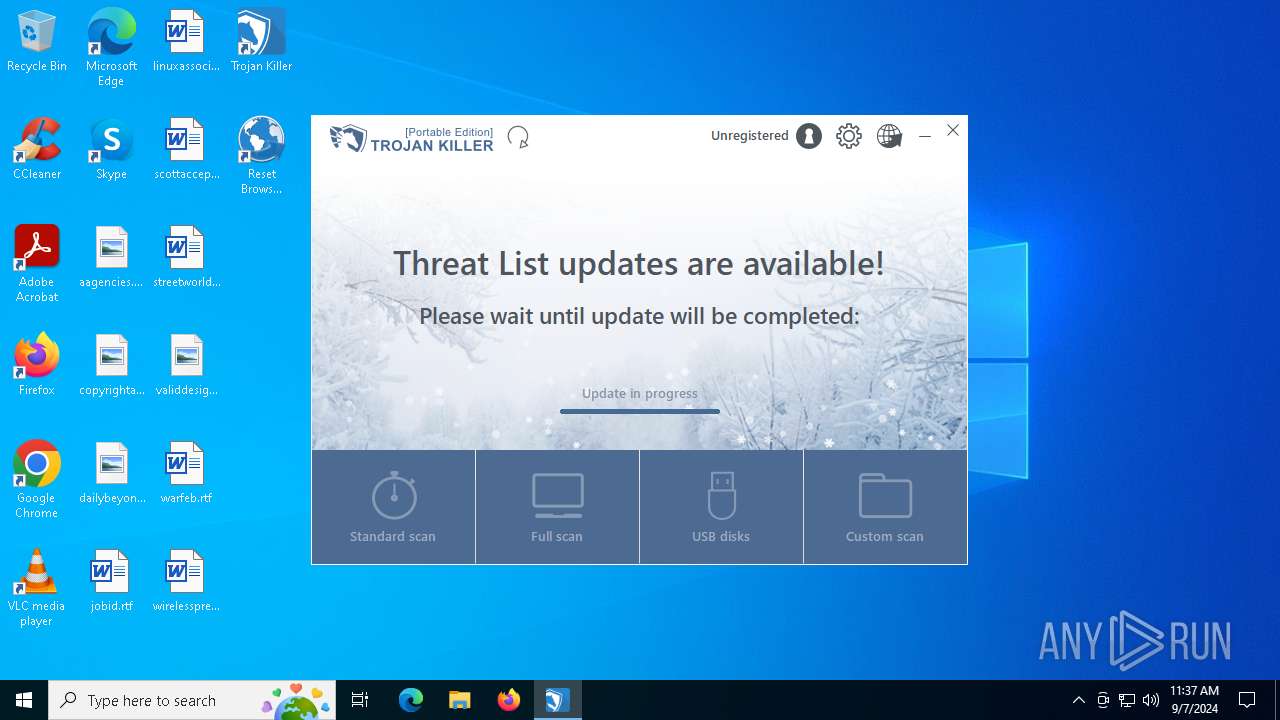Click the update progress bar
Viewport: 1280px width, 720px height.
click(x=640, y=411)
